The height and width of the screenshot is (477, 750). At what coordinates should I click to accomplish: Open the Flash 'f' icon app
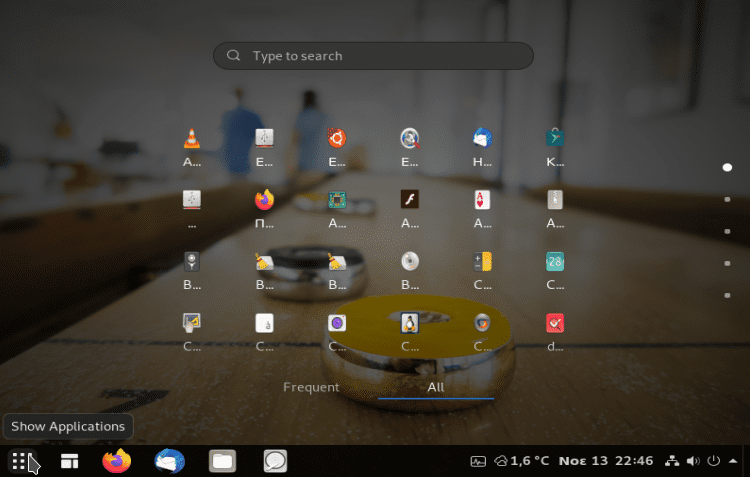(410, 200)
